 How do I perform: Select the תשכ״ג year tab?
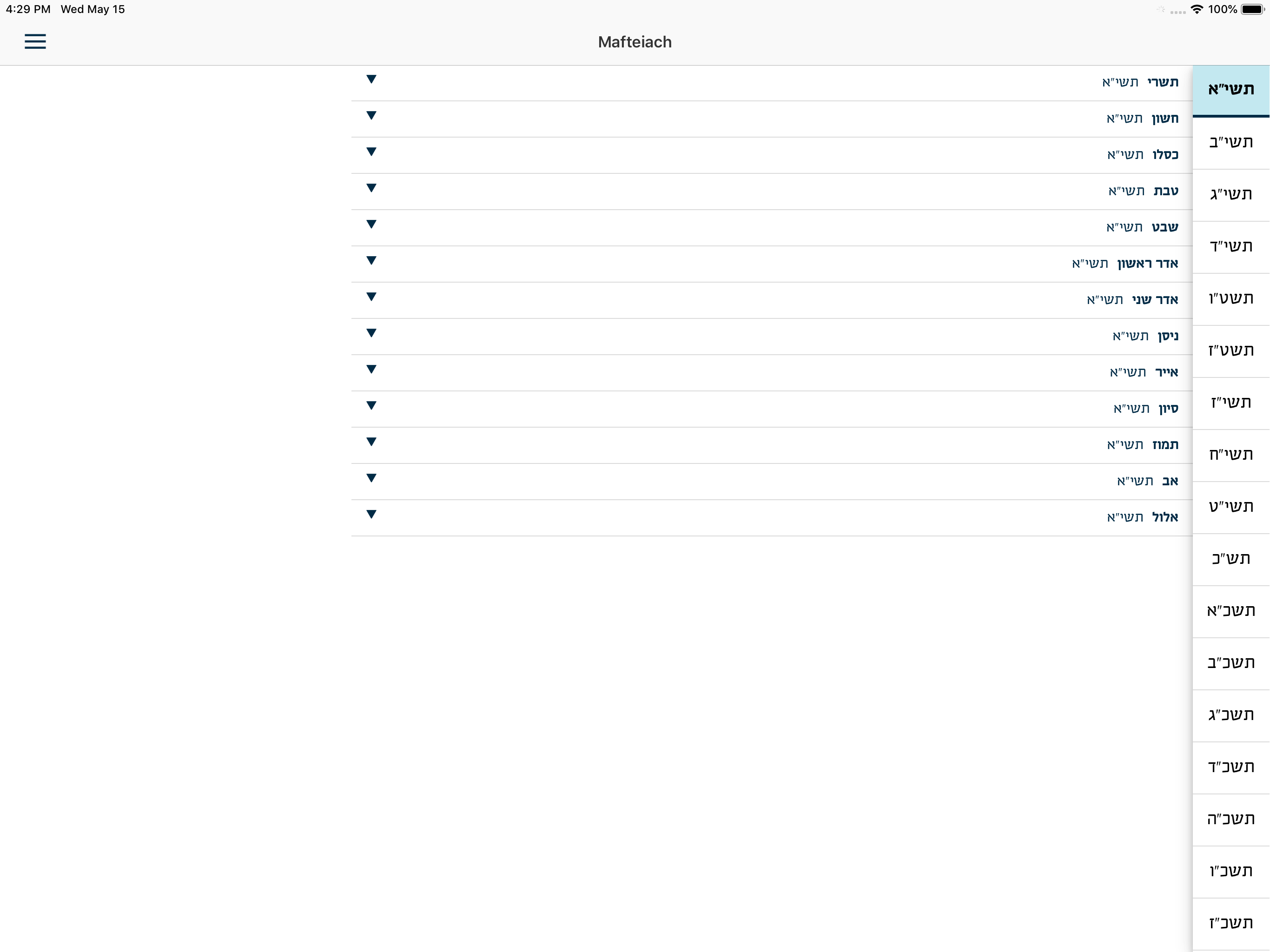1231,715
